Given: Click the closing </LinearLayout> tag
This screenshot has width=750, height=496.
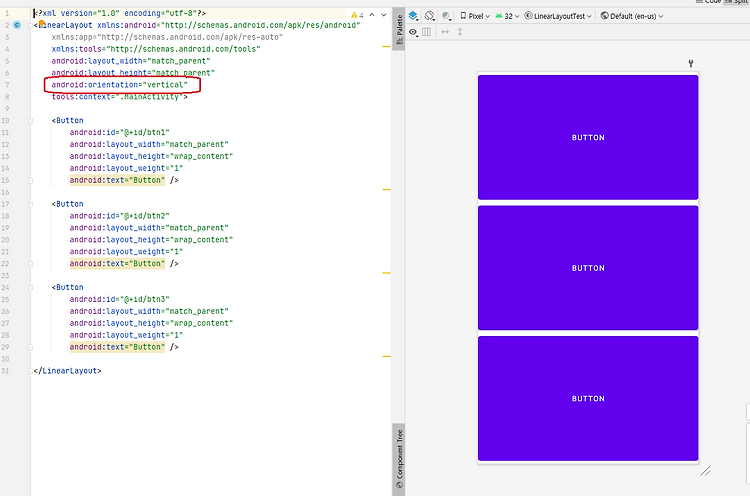Looking at the screenshot, I should [x=67, y=371].
